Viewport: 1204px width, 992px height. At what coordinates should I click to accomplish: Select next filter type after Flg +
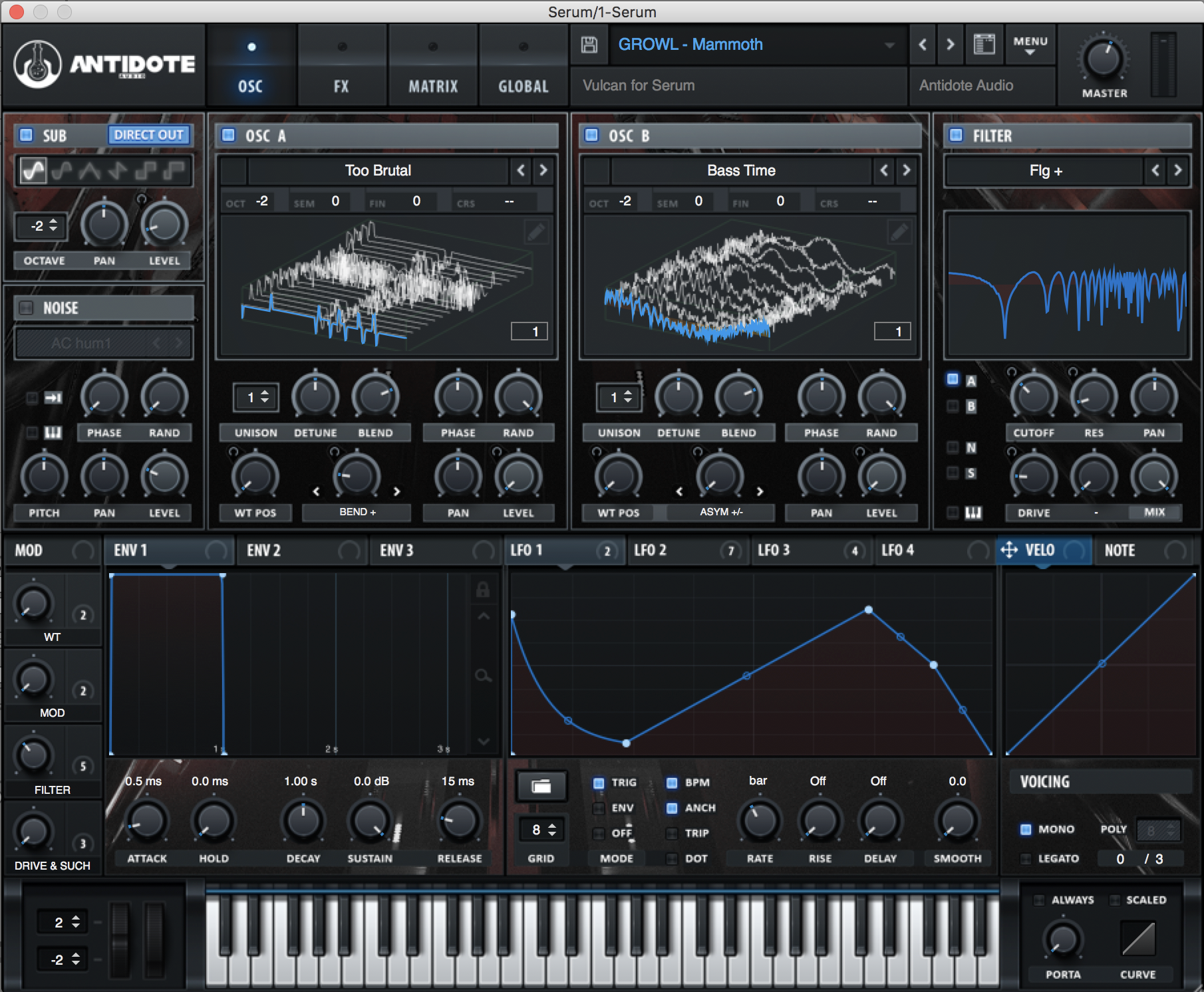tap(1177, 170)
